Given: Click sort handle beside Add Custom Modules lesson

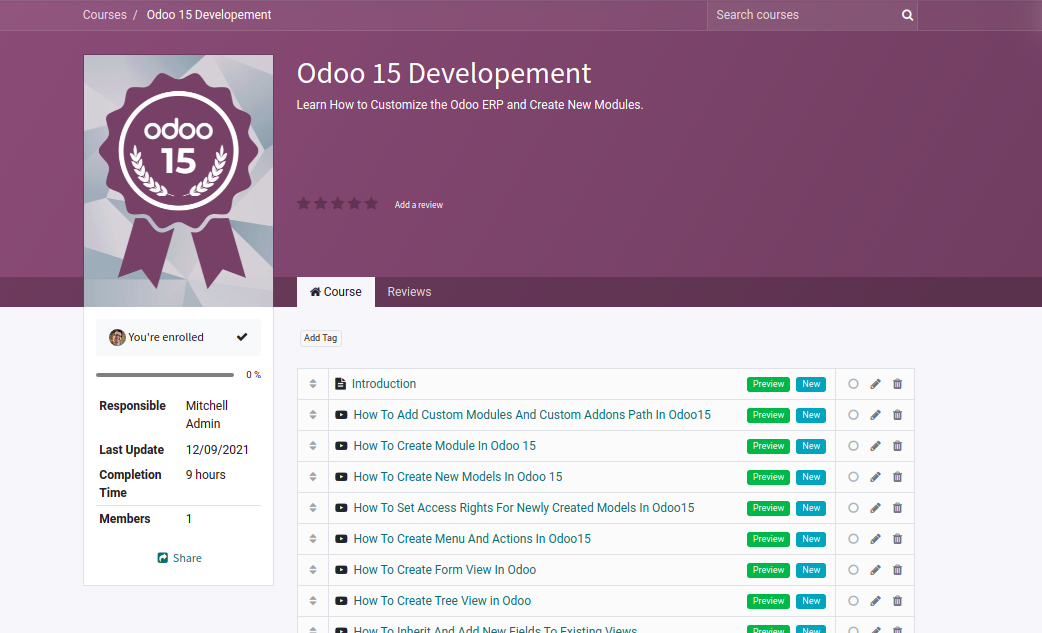Looking at the screenshot, I should [313, 415].
